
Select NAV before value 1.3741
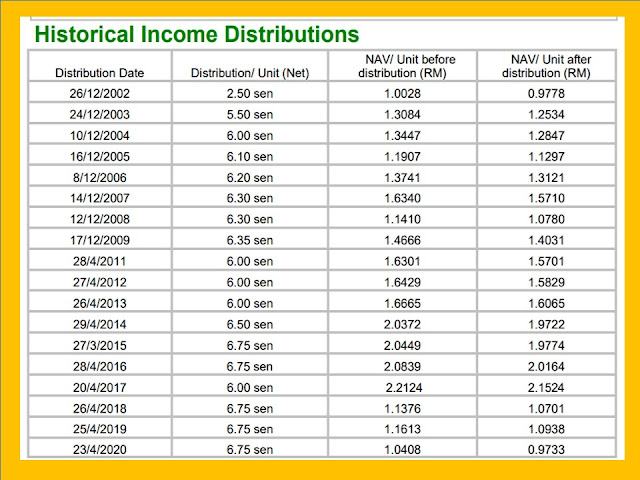click(402, 178)
